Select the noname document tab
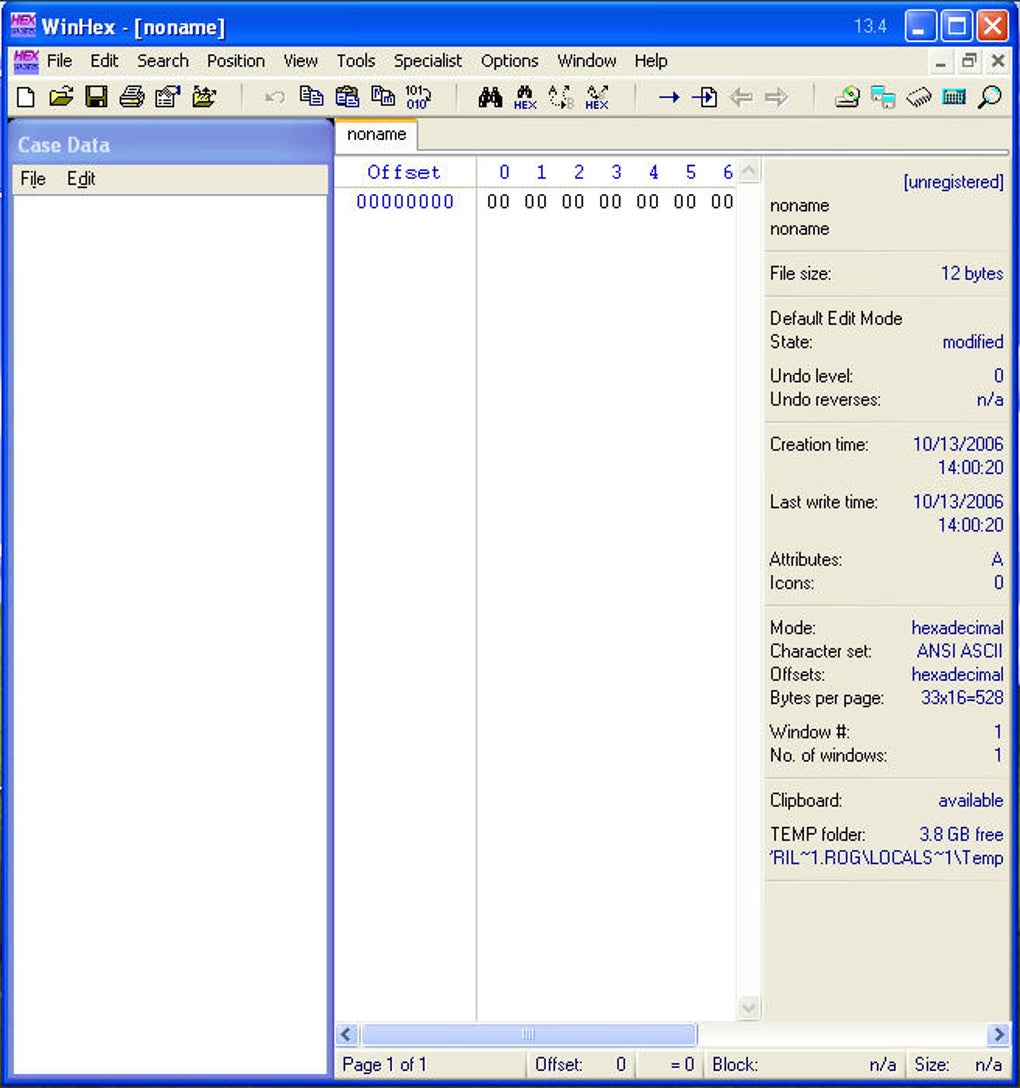1020x1088 pixels. 377,135
